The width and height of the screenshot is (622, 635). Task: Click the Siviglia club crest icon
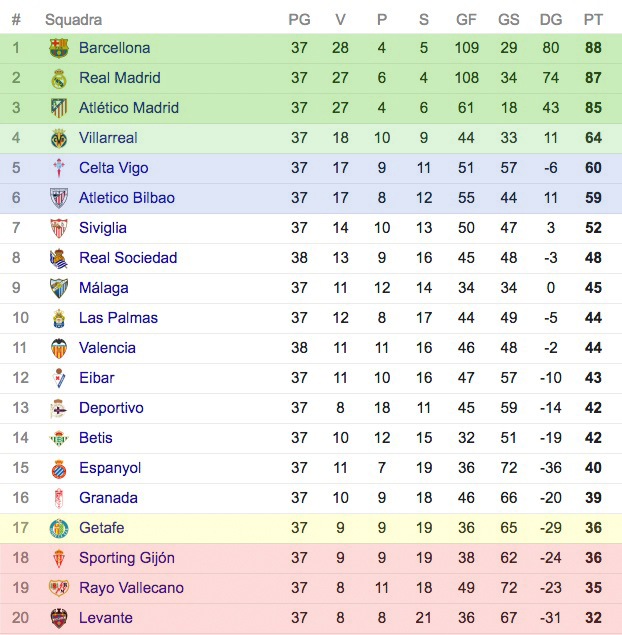[x=59, y=228]
